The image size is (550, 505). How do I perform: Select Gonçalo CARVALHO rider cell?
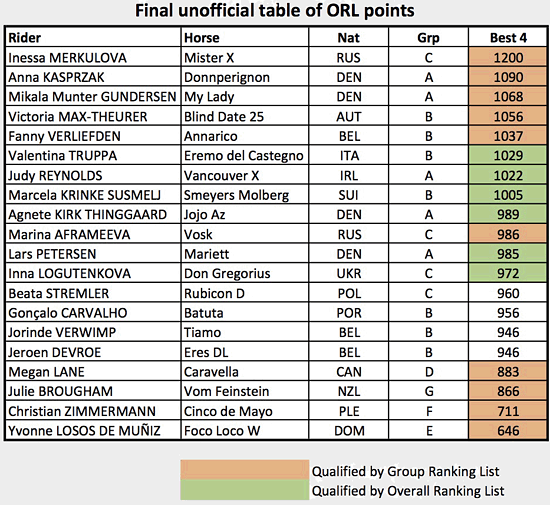pos(93,312)
